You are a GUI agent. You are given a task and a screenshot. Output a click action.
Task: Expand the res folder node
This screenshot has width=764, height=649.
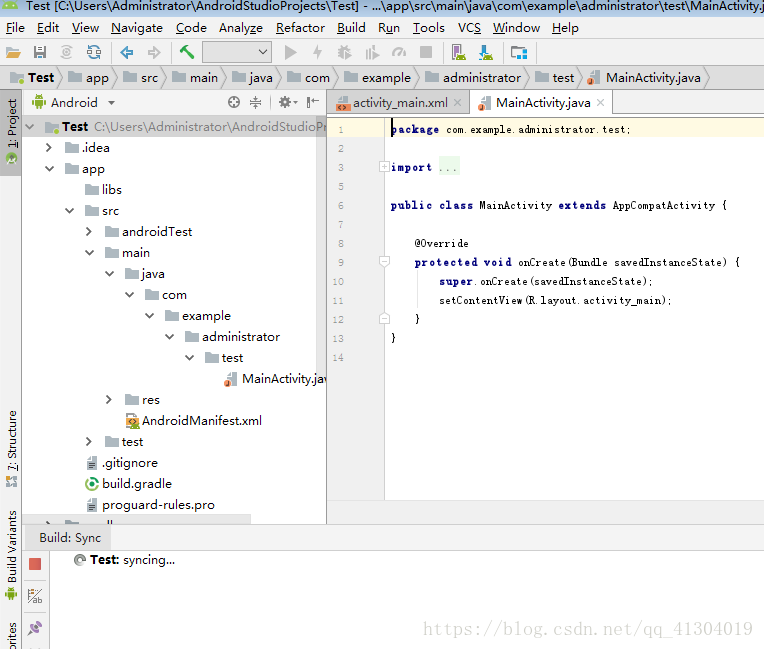point(109,400)
